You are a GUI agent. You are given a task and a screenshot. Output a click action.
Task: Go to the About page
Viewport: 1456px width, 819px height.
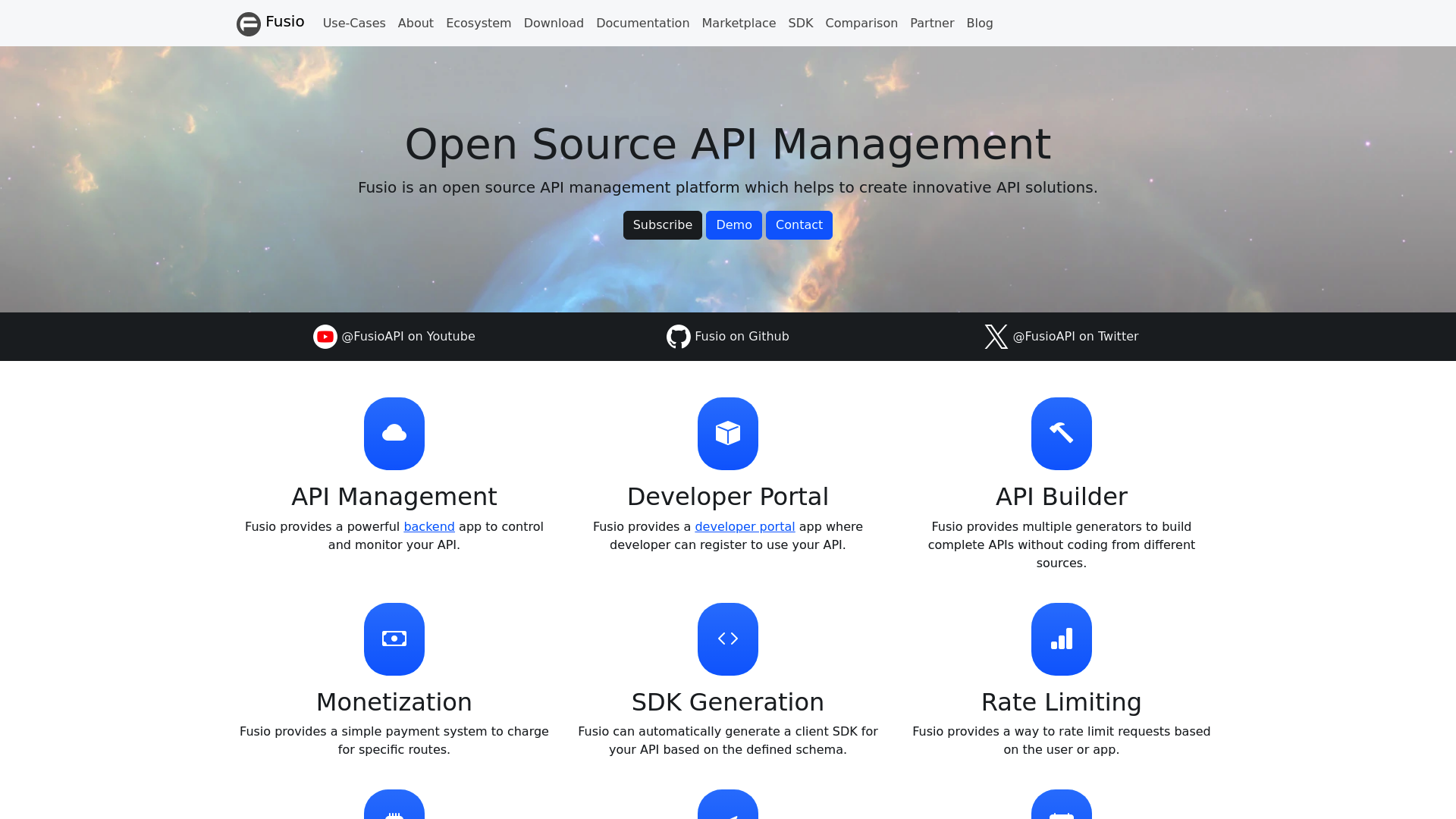click(416, 24)
